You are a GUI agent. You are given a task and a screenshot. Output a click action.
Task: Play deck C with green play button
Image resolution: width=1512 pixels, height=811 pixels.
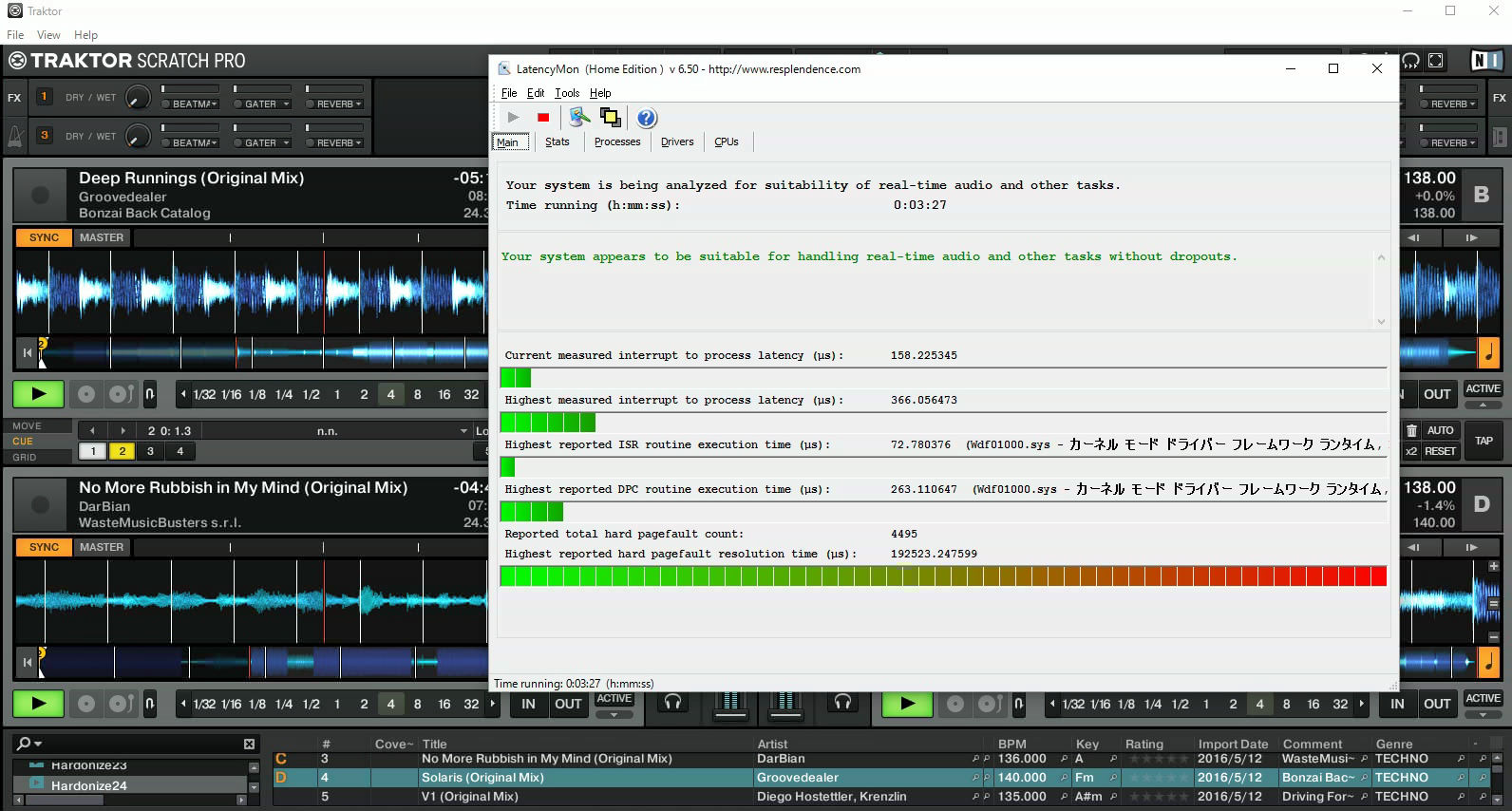38,704
